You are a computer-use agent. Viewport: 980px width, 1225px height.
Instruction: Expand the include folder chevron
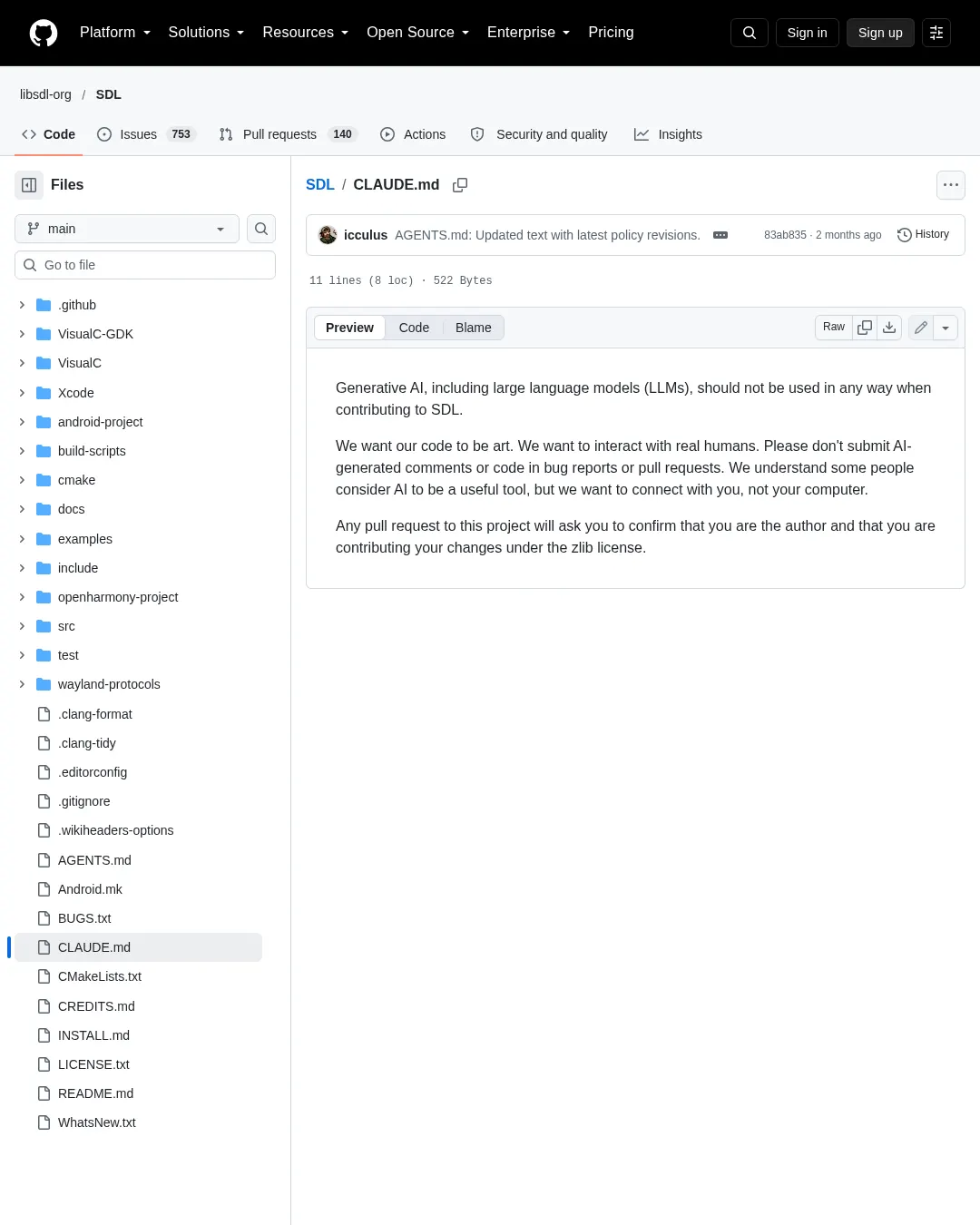tap(22, 568)
